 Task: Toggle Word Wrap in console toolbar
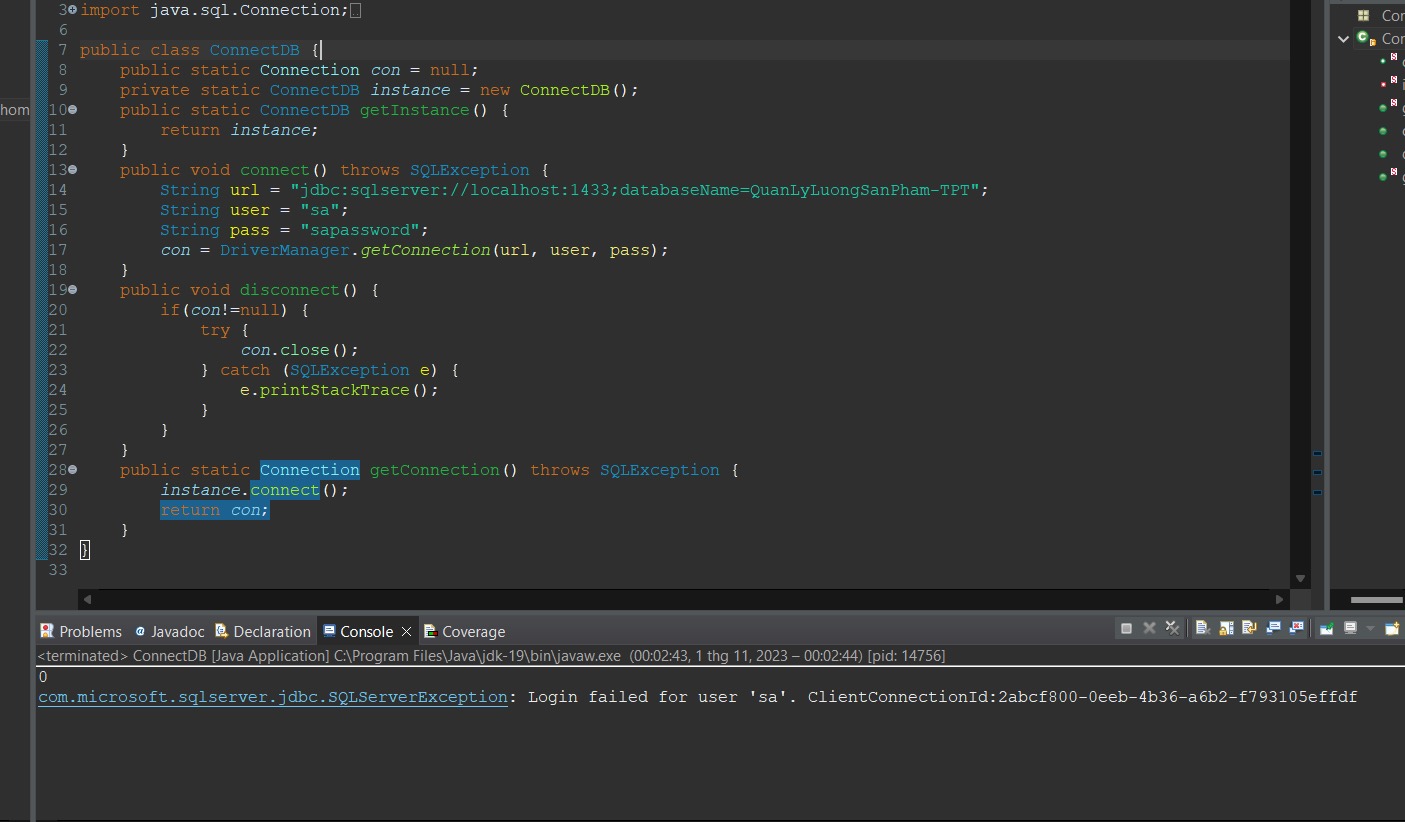(x=1249, y=629)
